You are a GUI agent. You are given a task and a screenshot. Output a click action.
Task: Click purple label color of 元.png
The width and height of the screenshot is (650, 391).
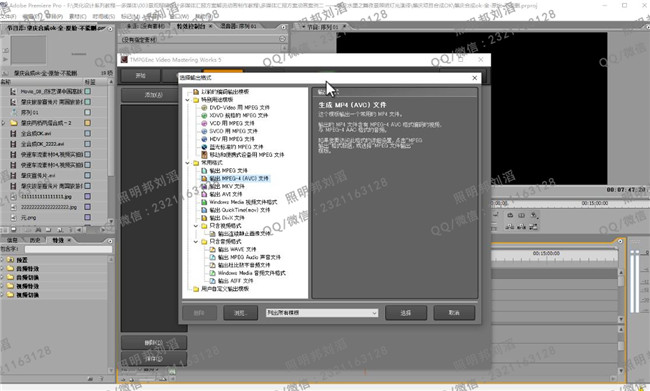click(87, 217)
